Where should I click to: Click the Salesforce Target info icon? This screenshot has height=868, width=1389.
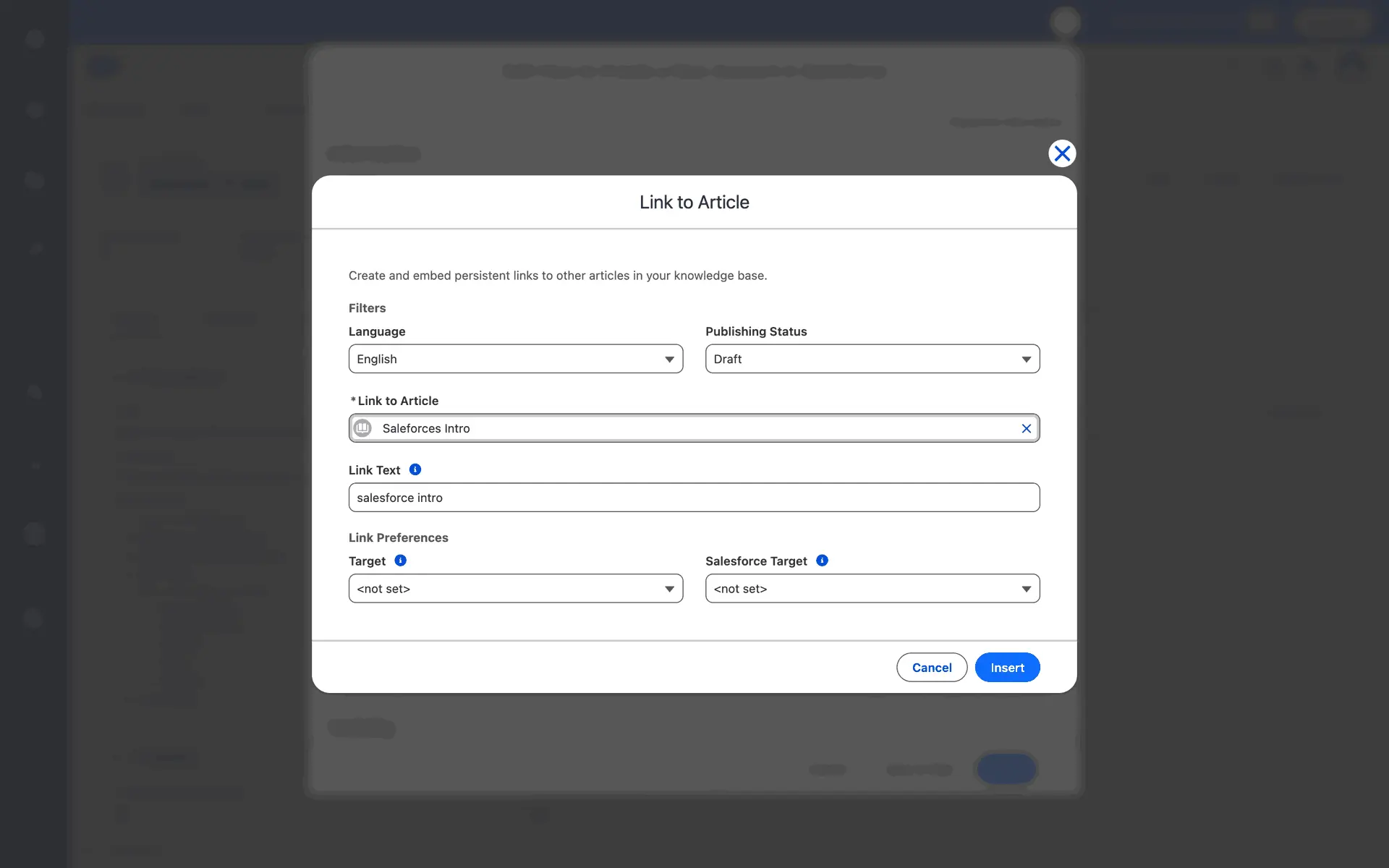coord(822,561)
